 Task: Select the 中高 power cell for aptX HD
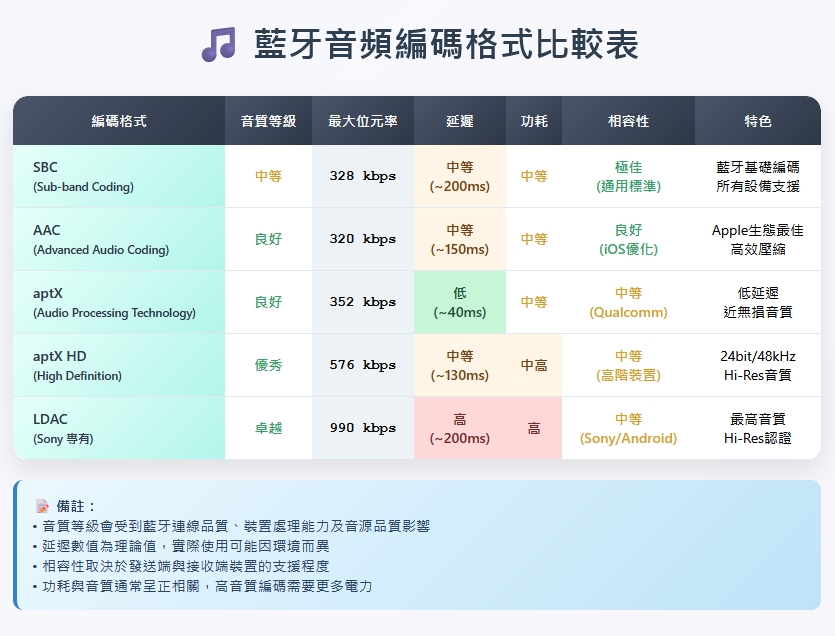(534, 365)
